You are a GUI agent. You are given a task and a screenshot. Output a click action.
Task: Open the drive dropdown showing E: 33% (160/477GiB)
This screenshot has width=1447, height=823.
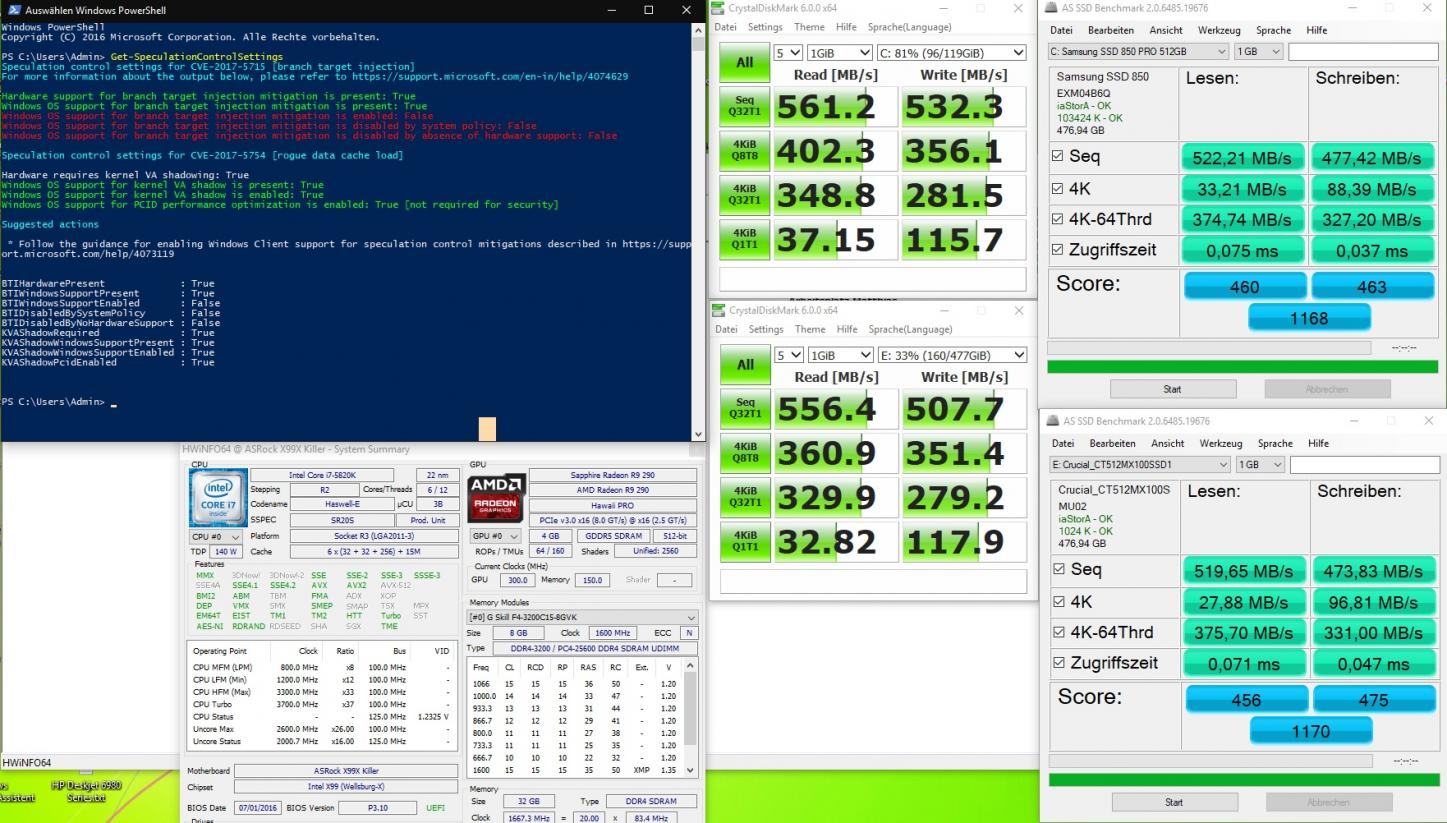pos(952,354)
